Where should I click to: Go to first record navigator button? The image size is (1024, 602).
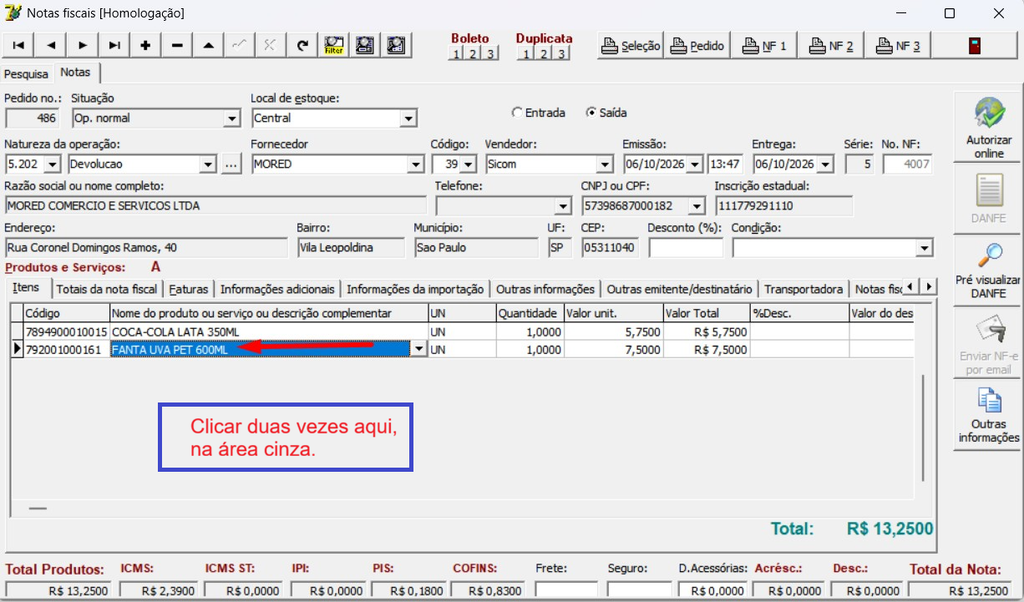tap(19, 45)
